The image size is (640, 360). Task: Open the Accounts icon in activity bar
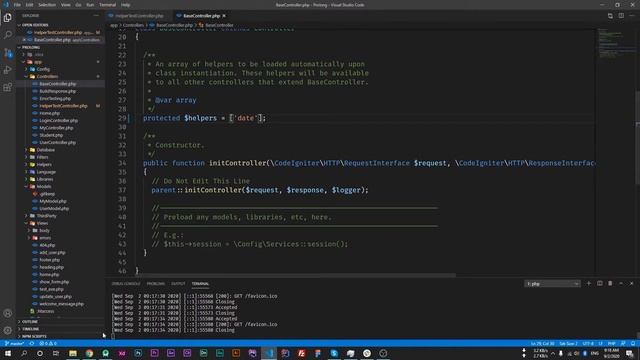coord(7,313)
